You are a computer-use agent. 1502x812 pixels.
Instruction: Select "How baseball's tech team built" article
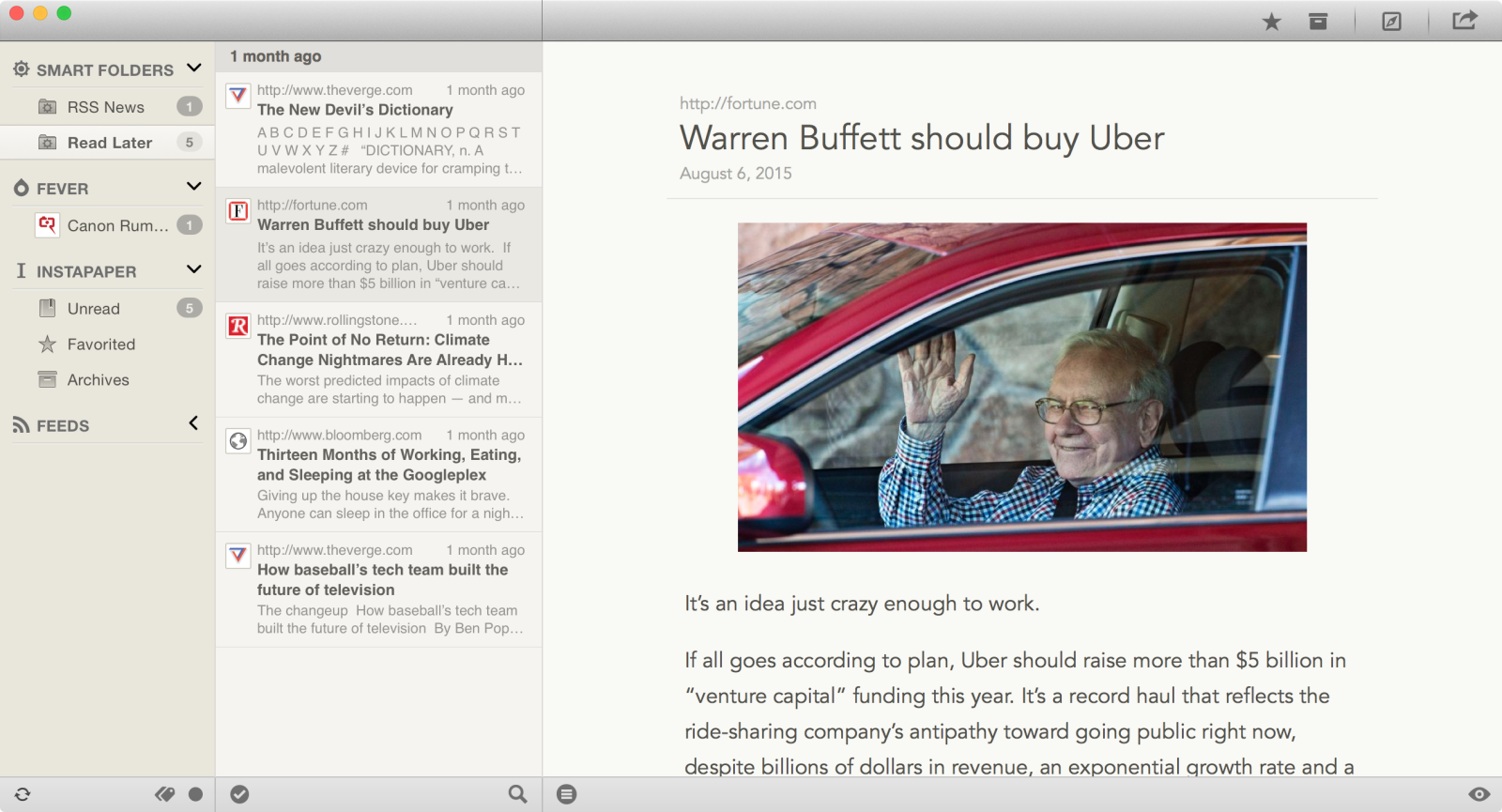[x=379, y=590]
